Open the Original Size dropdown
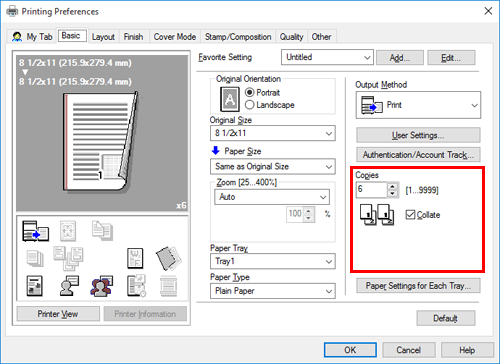500x364 pixels. coord(273,133)
